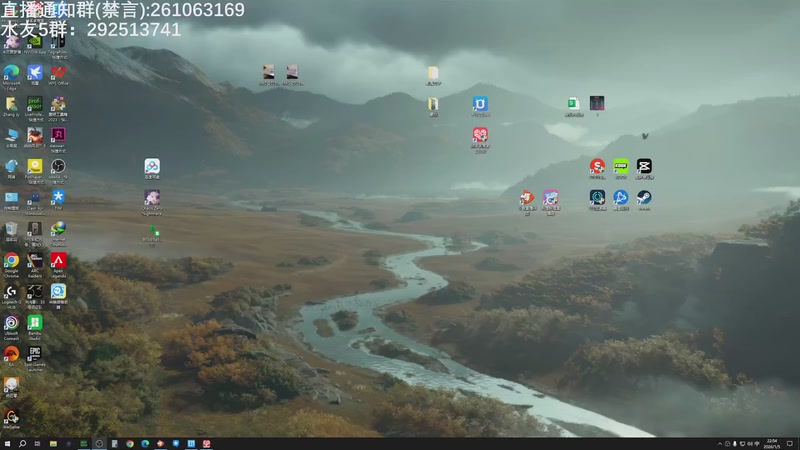Open the green spreadsheet file on desktop
This screenshot has width=800, height=450.
(x=574, y=106)
